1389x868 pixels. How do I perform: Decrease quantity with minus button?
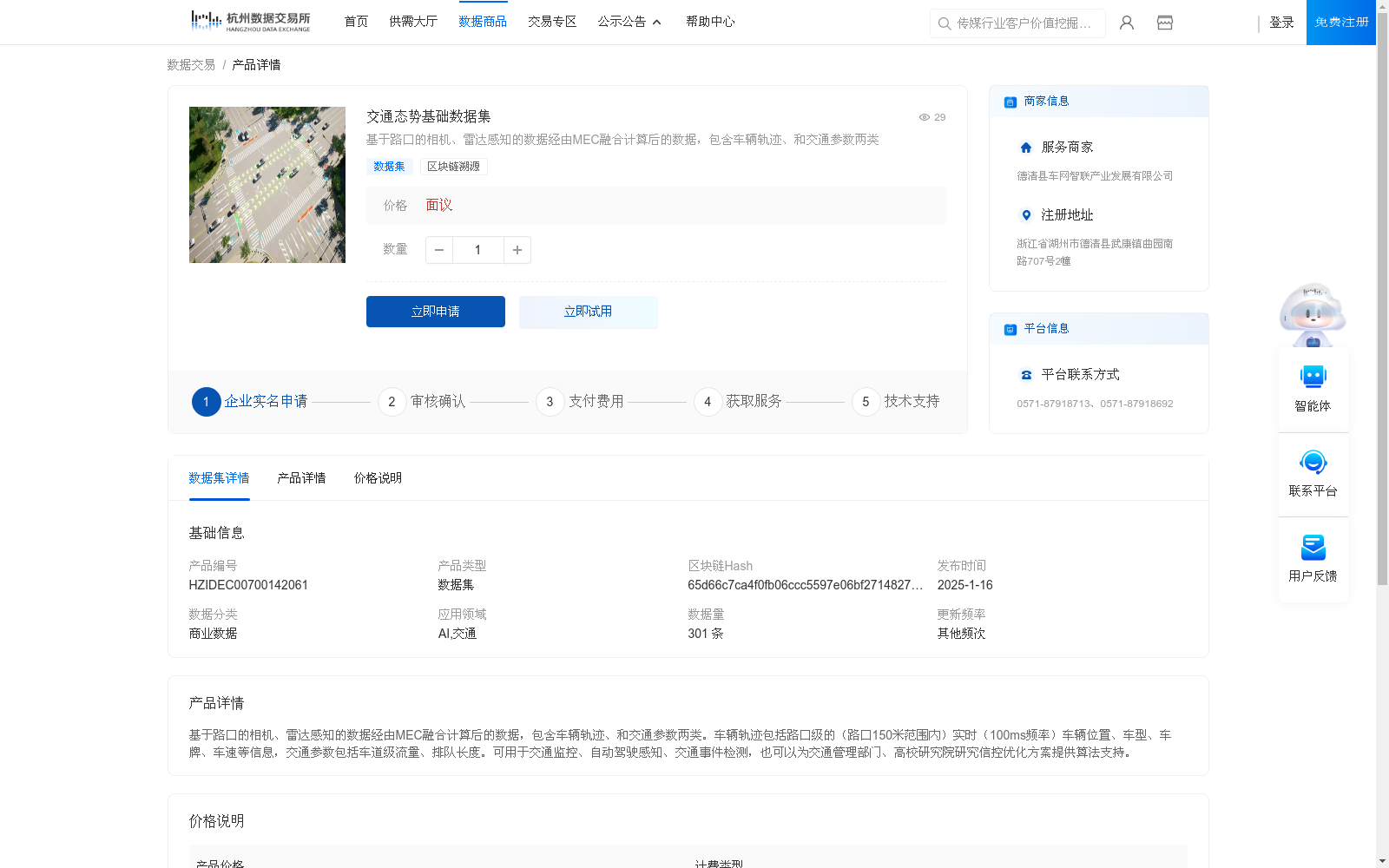[439, 250]
